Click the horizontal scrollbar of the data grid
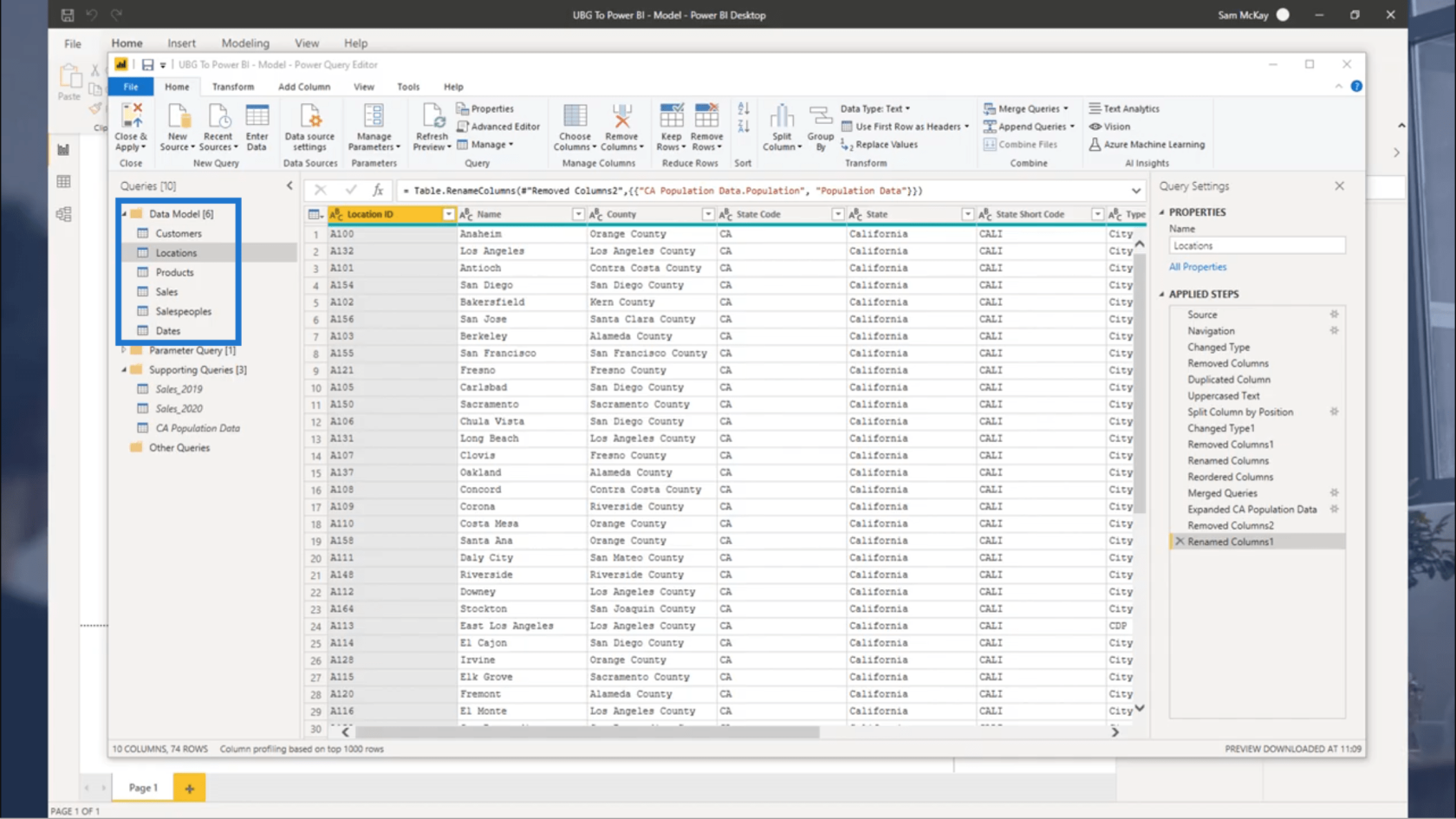 [587, 732]
